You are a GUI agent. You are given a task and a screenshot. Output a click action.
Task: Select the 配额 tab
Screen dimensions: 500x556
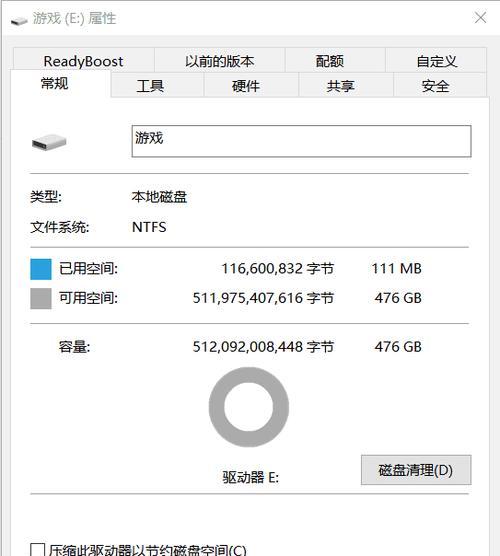tap(330, 61)
